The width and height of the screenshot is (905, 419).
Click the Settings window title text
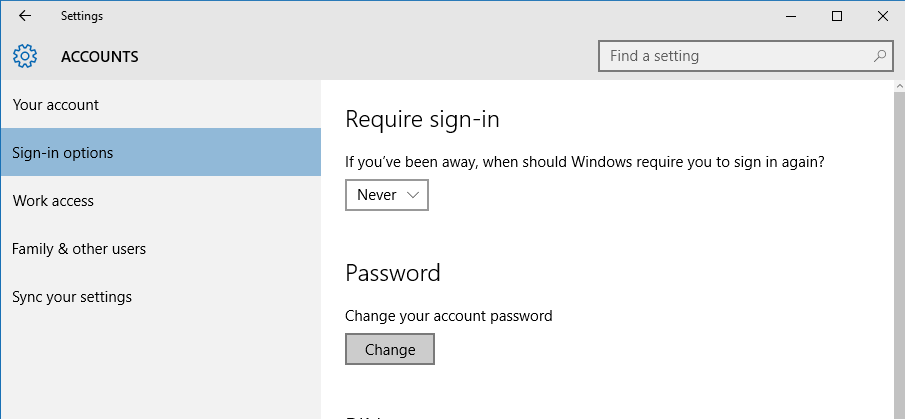click(x=82, y=16)
